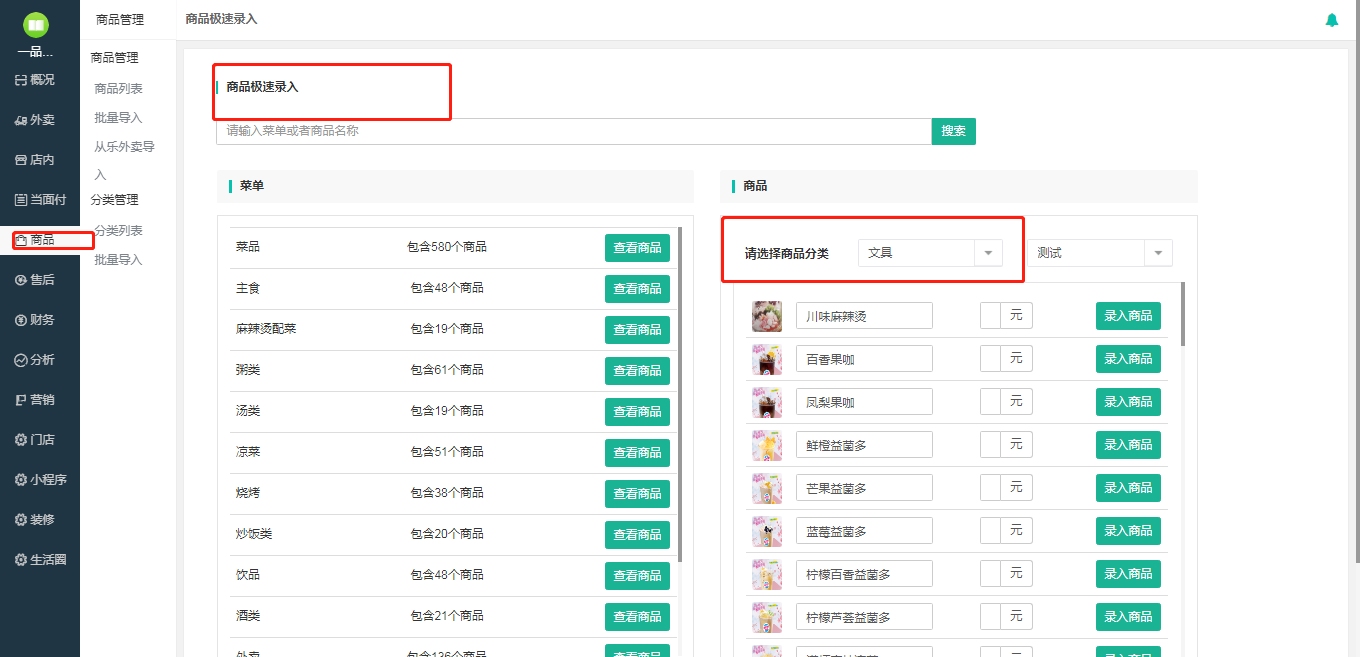Click 包含61个商品 text in 粥类 row
This screenshot has height=657, width=1360.
pyautogui.click(x=447, y=370)
